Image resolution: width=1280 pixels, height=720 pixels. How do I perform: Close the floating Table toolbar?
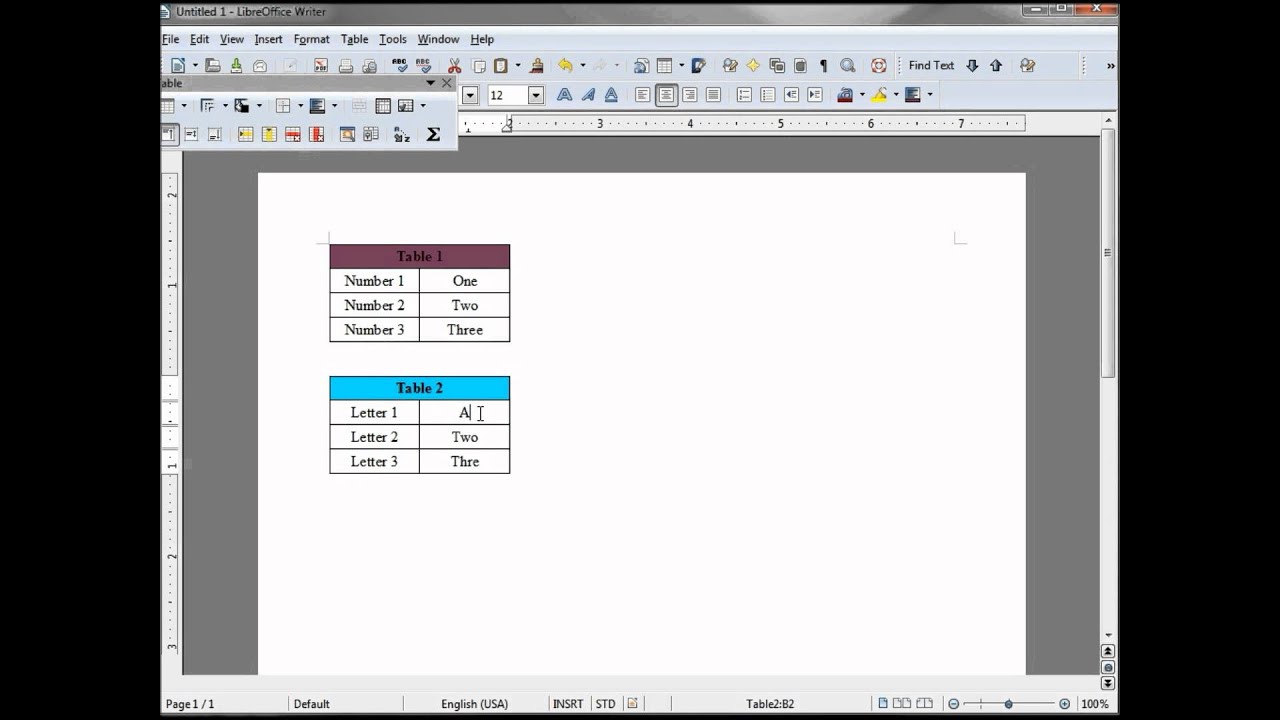pos(447,83)
